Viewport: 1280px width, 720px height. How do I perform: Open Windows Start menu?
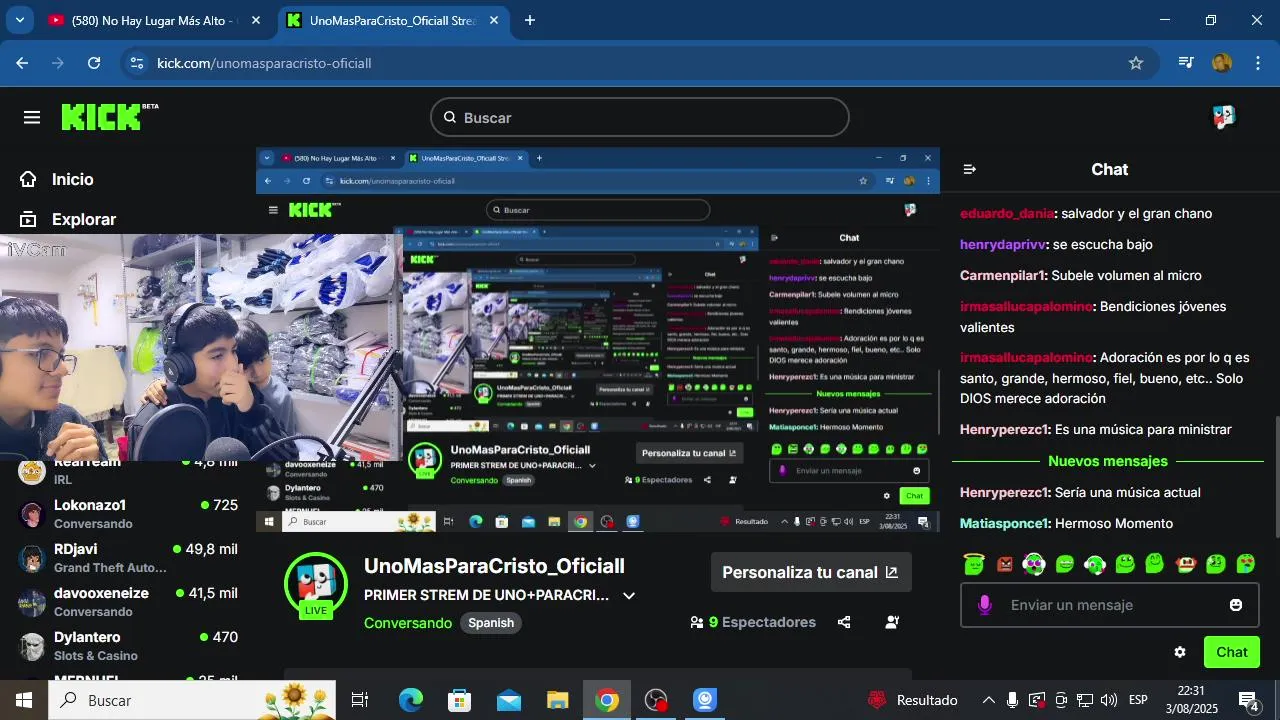tap(23, 700)
